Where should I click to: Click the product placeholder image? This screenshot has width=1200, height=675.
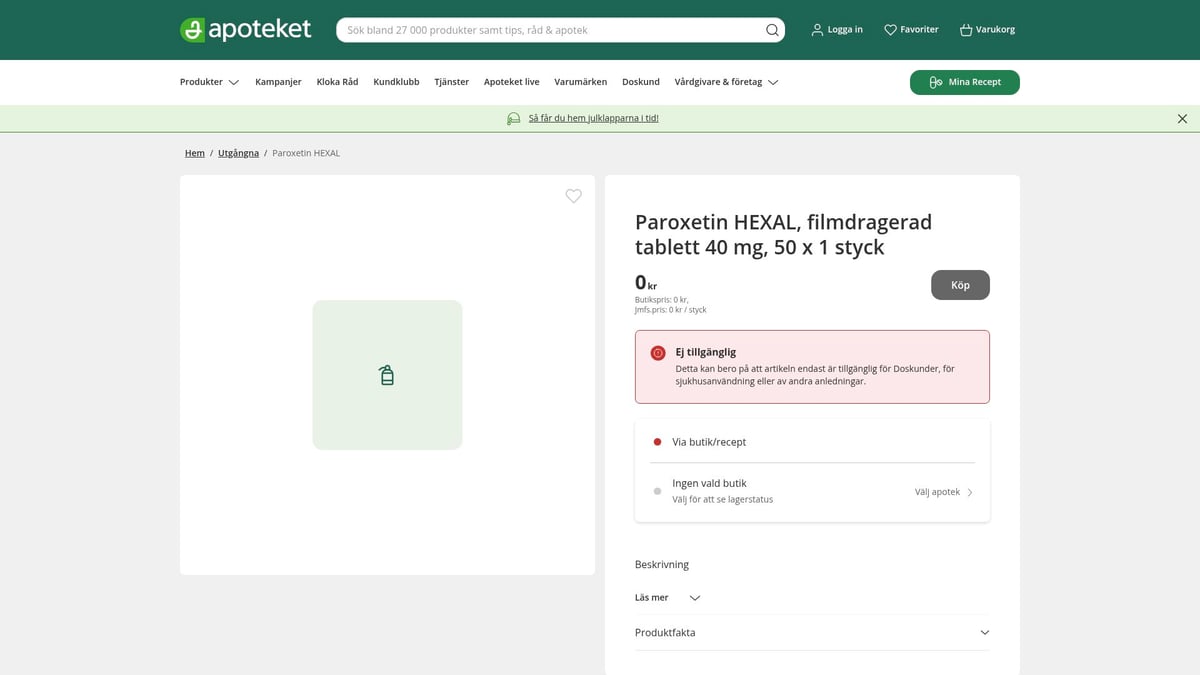pos(387,375)
